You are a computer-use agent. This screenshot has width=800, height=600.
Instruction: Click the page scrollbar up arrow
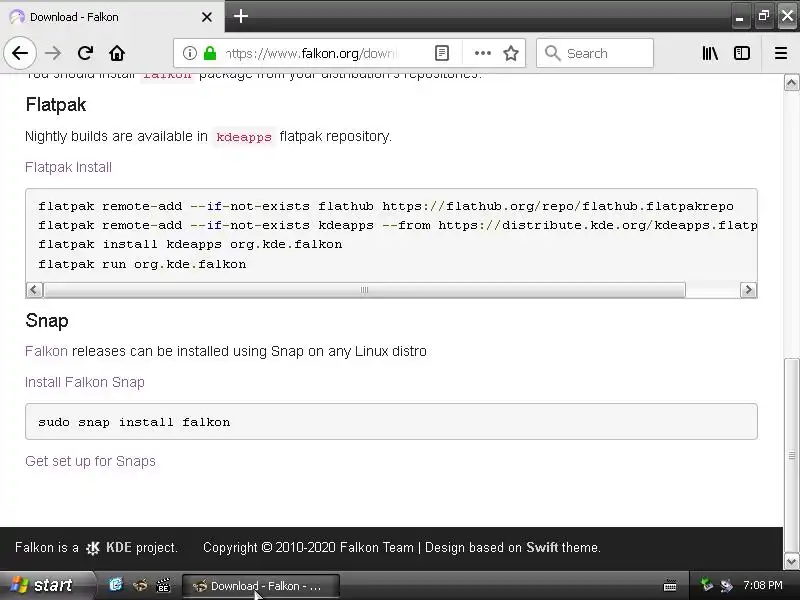click(791, 83)
